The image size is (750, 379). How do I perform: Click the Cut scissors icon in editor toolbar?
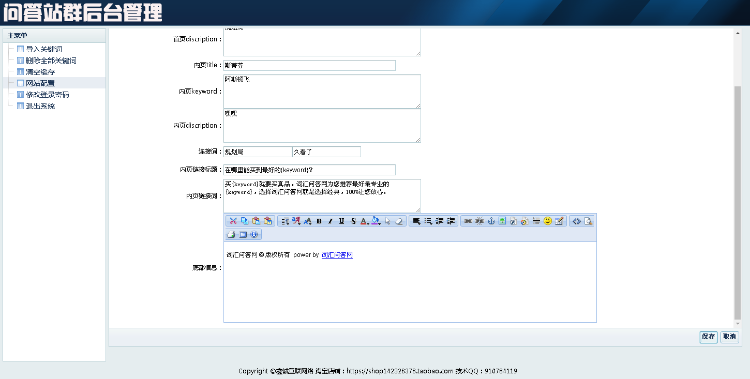pos(233,221)
